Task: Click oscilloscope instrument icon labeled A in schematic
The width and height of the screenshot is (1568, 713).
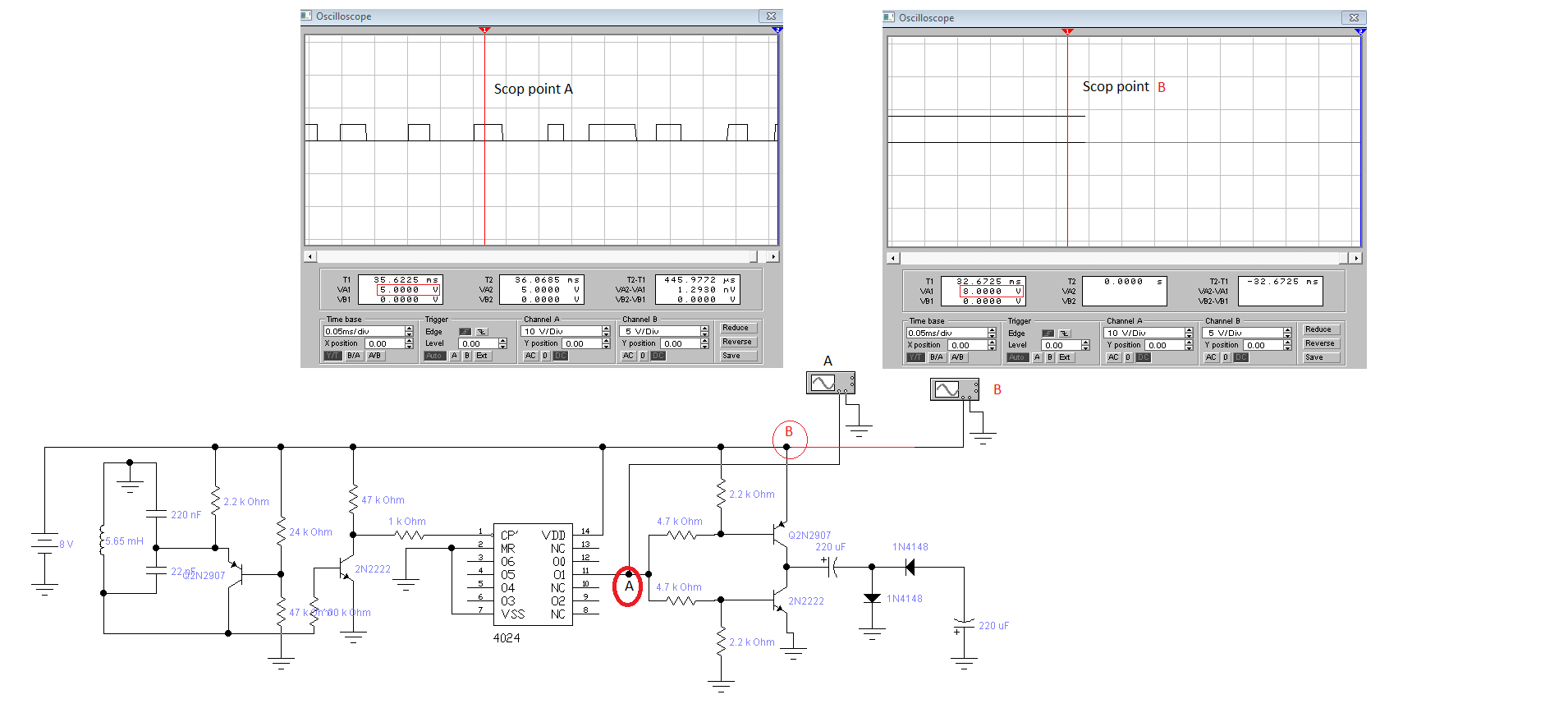Action: pos(831,383)
